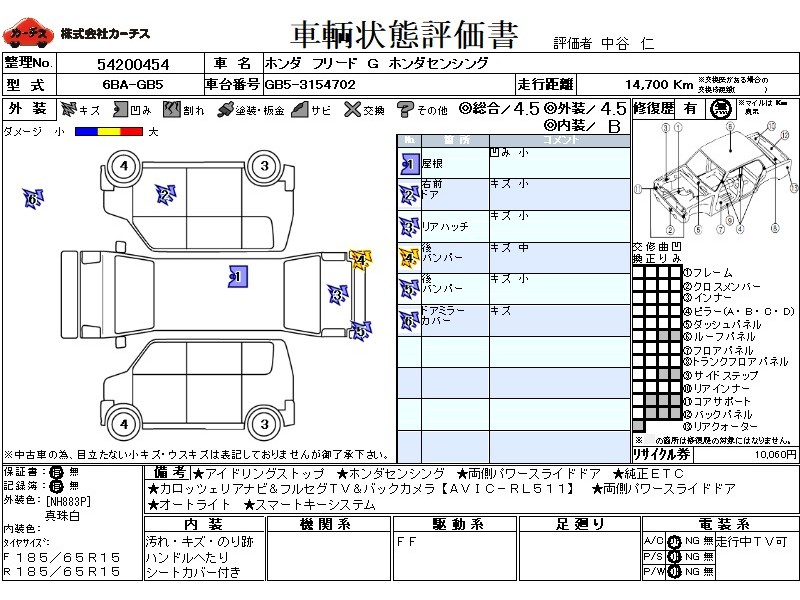Click wheel 3 on the upper side view
This screenshot has height=600, width=800.
pyautogui.click(x=264, y=166)
